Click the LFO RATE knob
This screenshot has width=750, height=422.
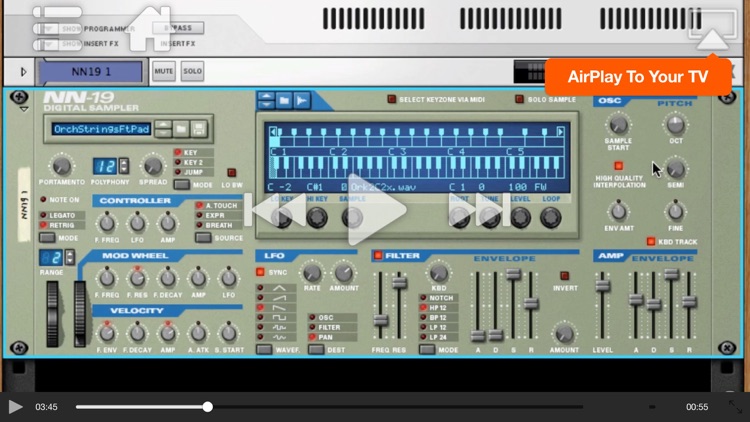pos(312,273)
